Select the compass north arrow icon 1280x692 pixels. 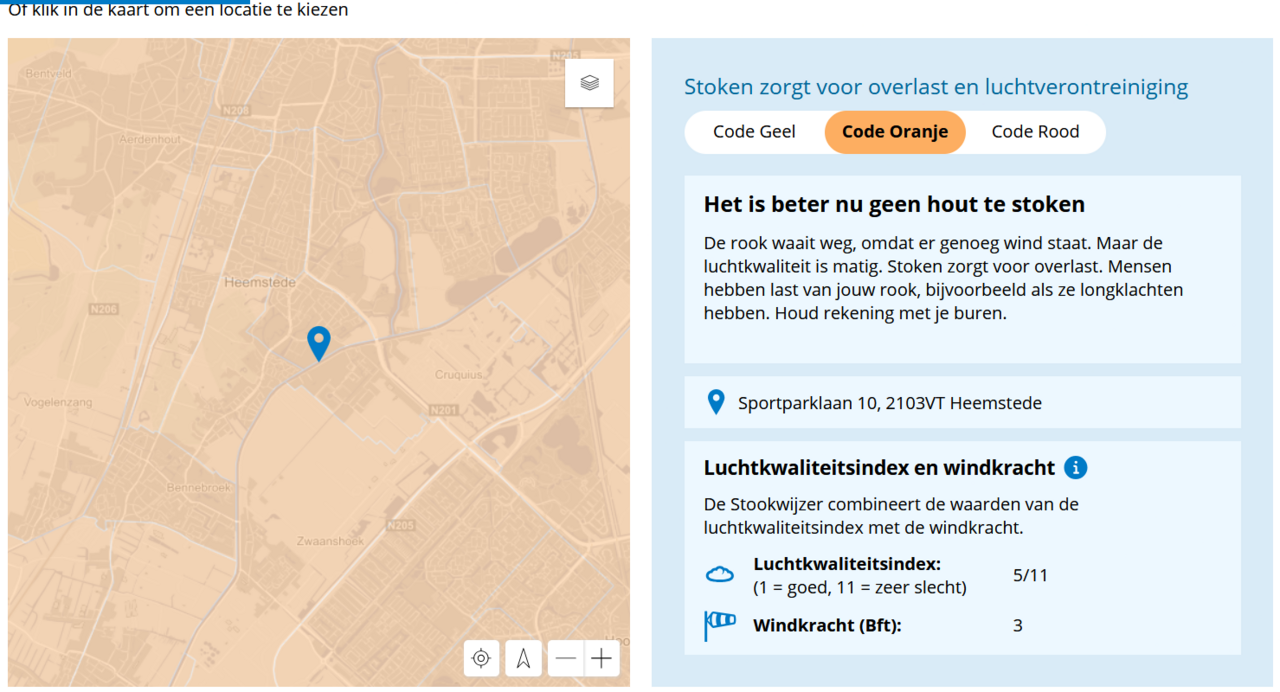[x=523, y=658]
